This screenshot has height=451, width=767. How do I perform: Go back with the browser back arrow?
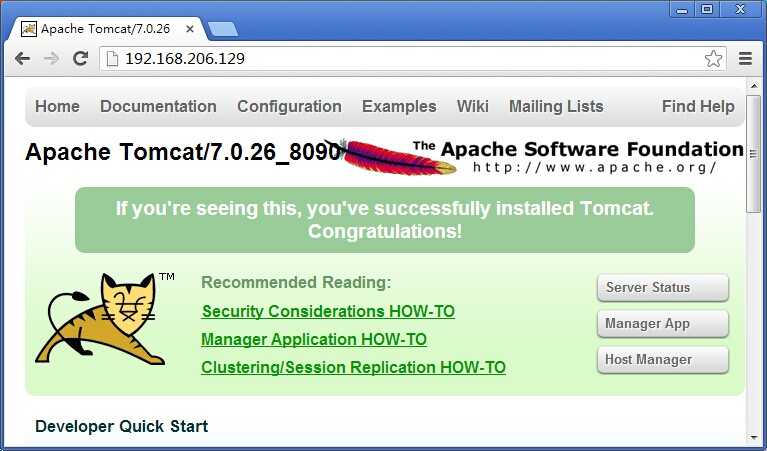(x=23, y=59)
